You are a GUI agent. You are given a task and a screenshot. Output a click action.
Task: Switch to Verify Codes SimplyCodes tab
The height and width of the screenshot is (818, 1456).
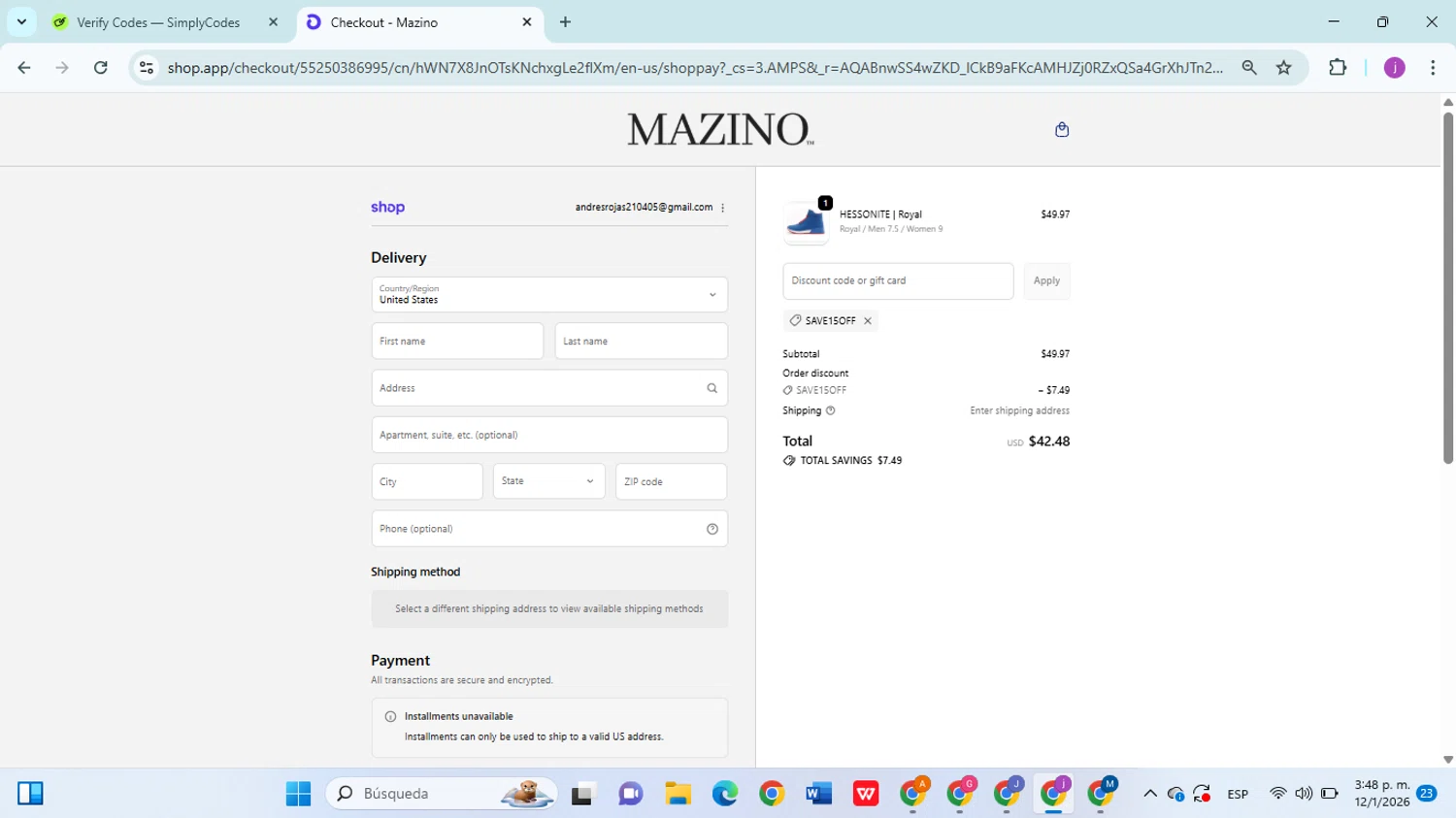[x=158, y=22]
